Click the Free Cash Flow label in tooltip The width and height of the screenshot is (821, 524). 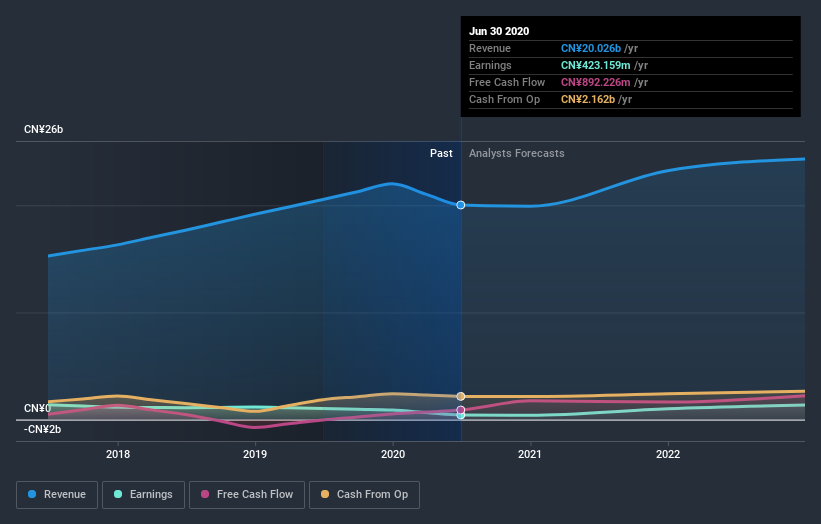507,82
